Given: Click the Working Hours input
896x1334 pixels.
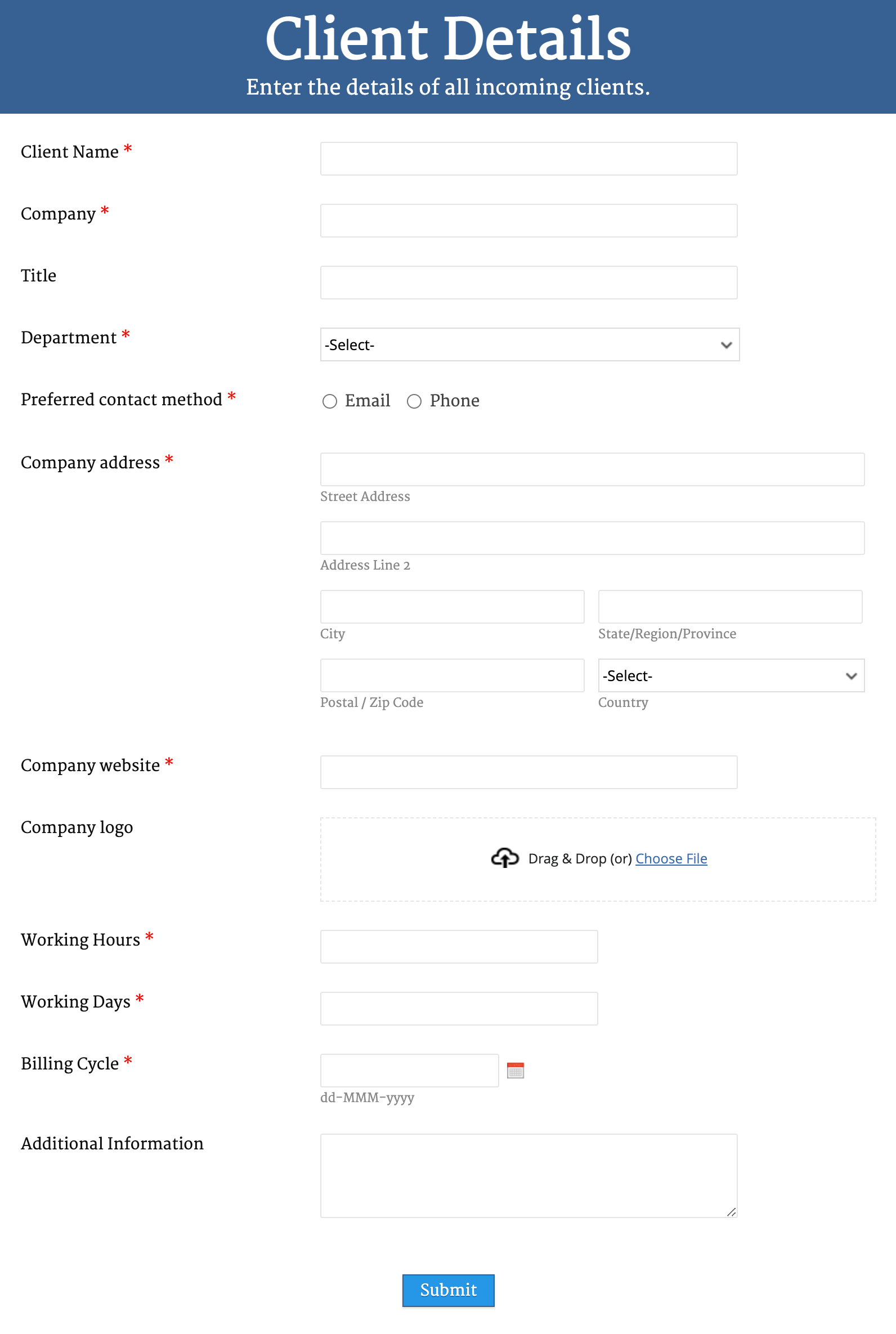Looking at the screenshot, I should (x=458, y=947).
